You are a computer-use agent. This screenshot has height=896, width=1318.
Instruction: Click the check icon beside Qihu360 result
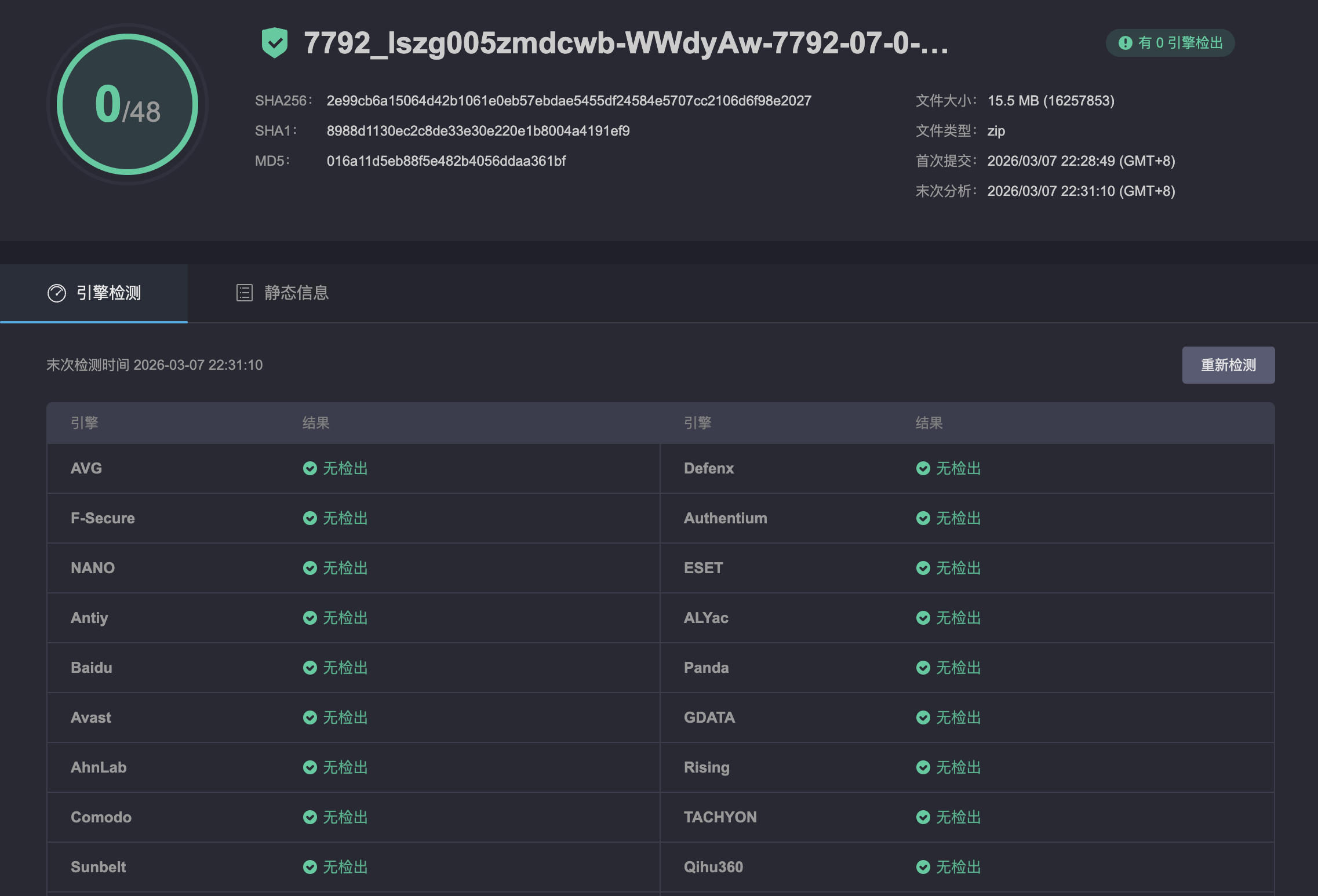point(923,867)
